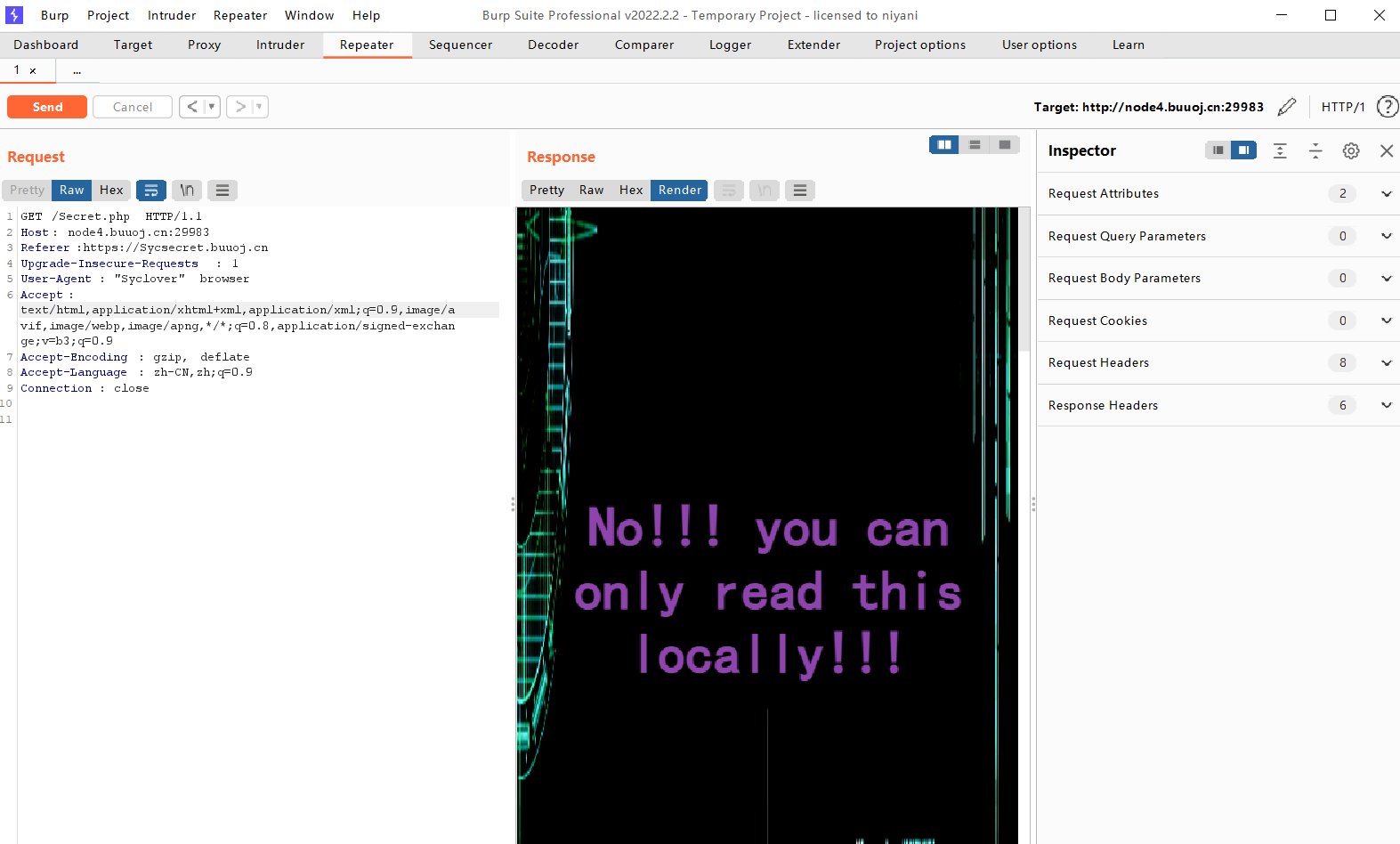Select side-by-side split layout icon
Screen dimensions: 1400x844
[x=944, y=144]
